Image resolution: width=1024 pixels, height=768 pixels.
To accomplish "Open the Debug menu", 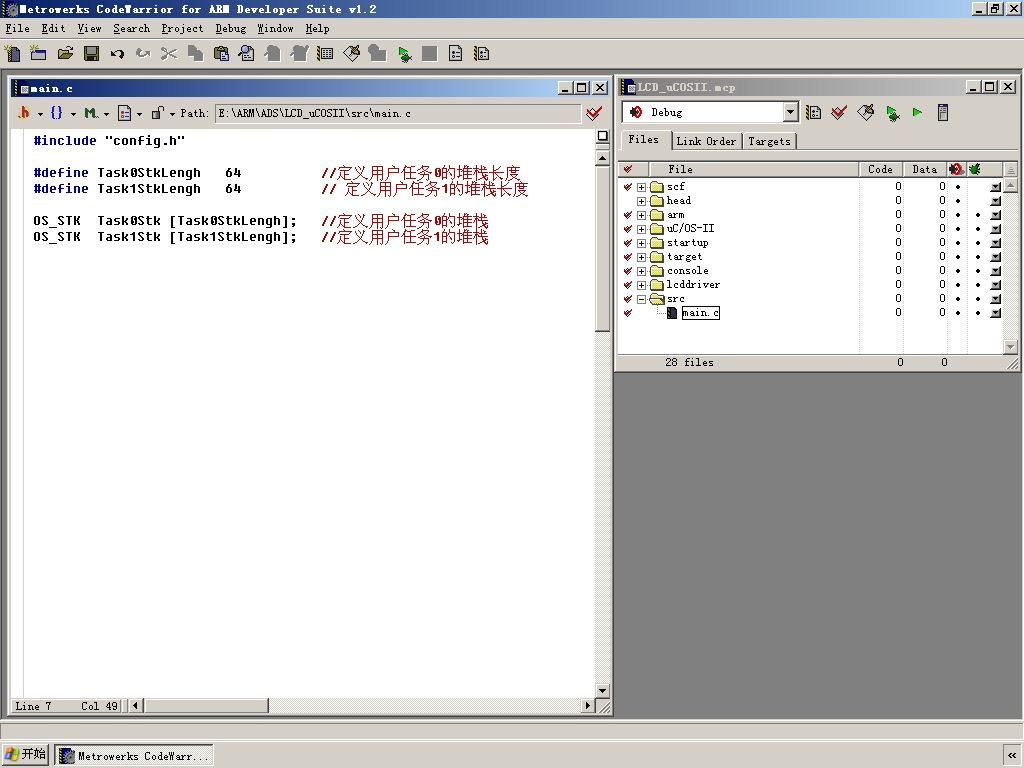I will point(231,29).
